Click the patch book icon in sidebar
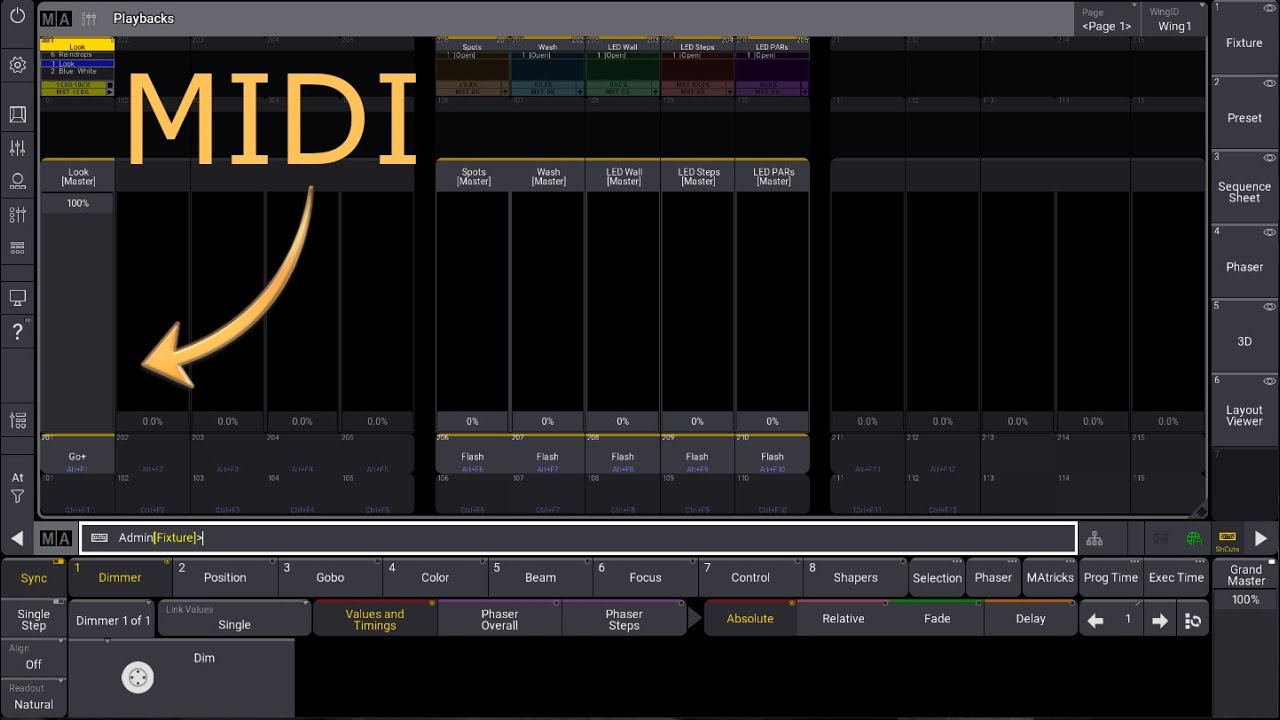 17,115
